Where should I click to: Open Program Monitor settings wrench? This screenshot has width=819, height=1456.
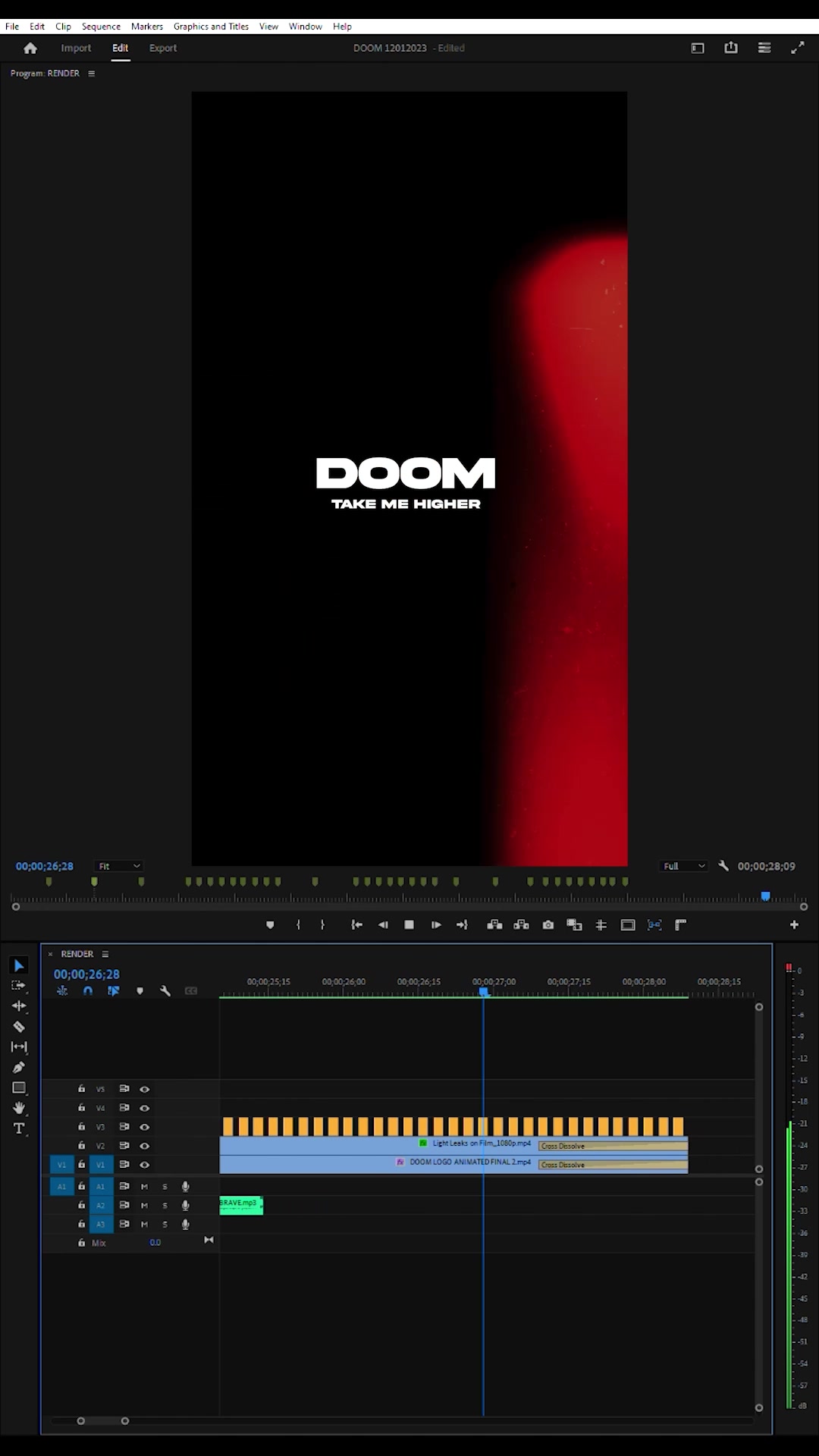[x=723, y=866]
